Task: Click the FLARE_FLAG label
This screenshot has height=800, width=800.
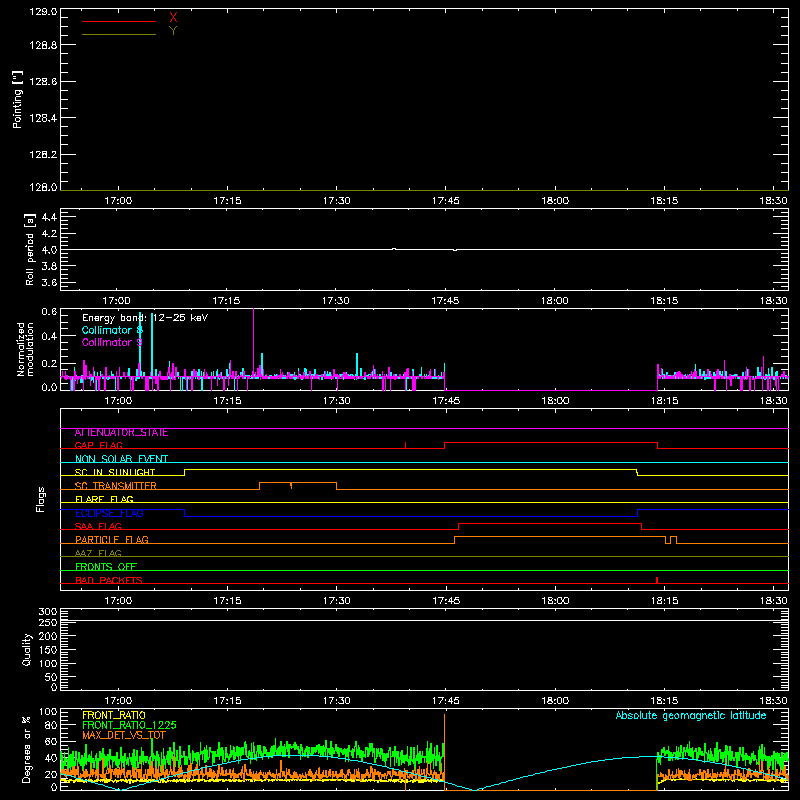Action: 104,499
